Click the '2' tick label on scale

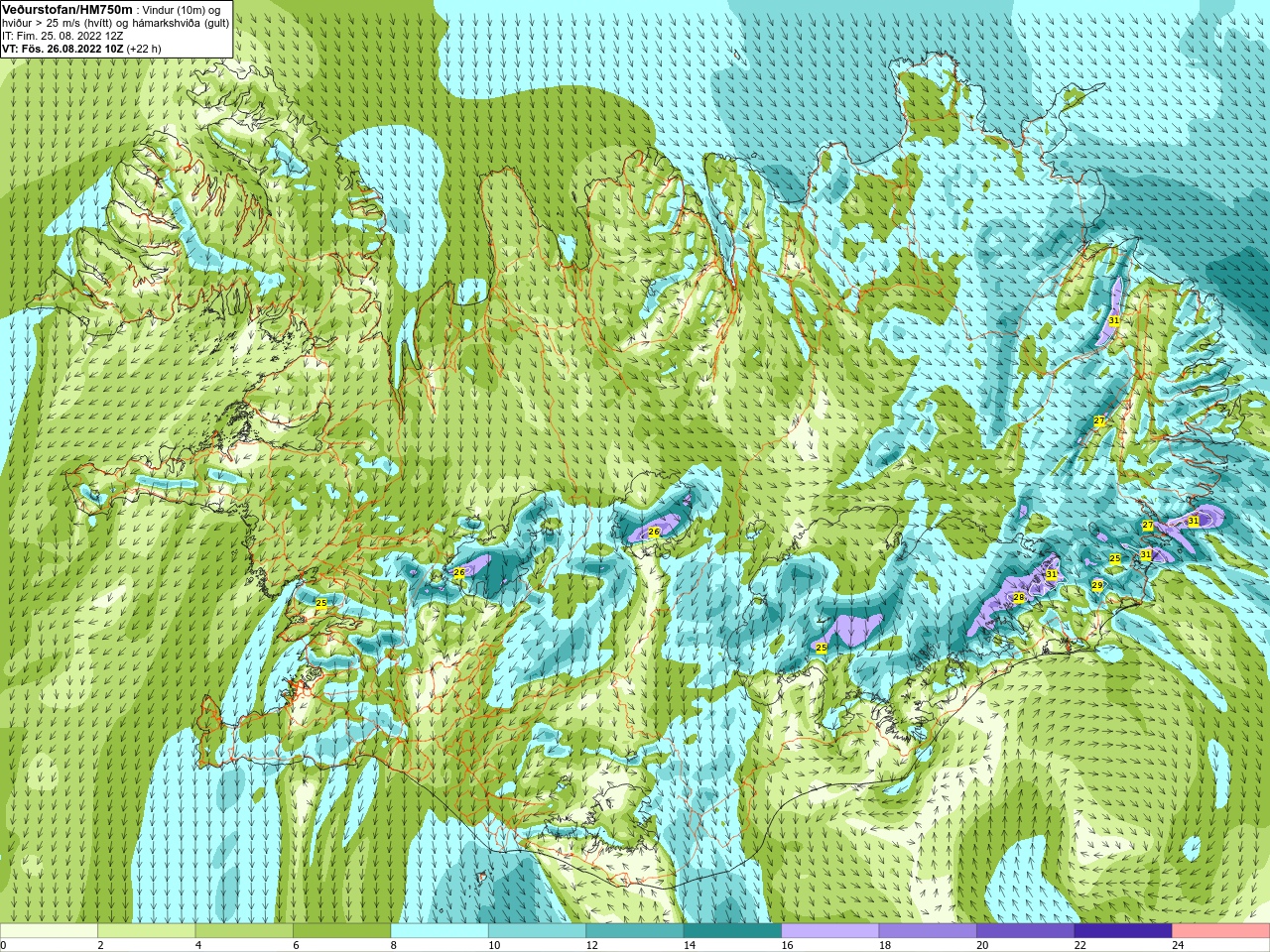point(100,945)
